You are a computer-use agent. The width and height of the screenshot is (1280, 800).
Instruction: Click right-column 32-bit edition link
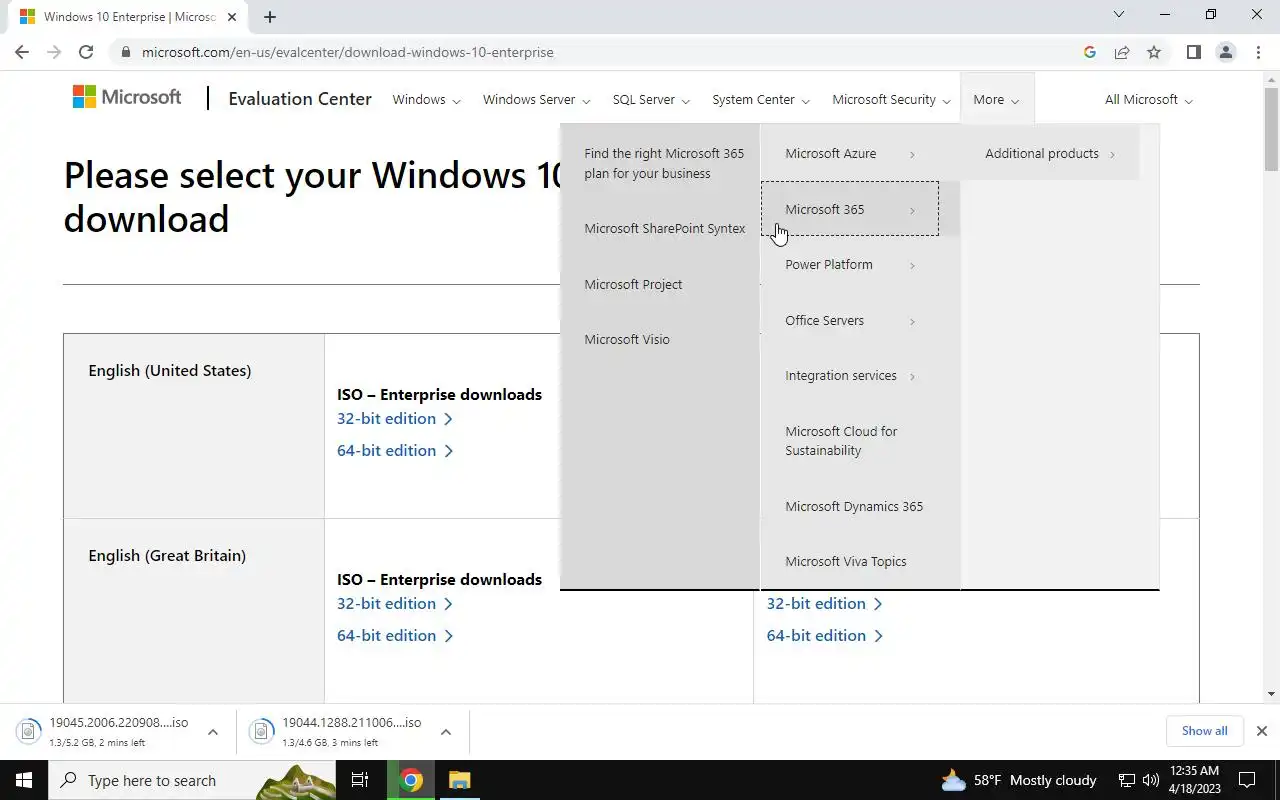(825, 603)
